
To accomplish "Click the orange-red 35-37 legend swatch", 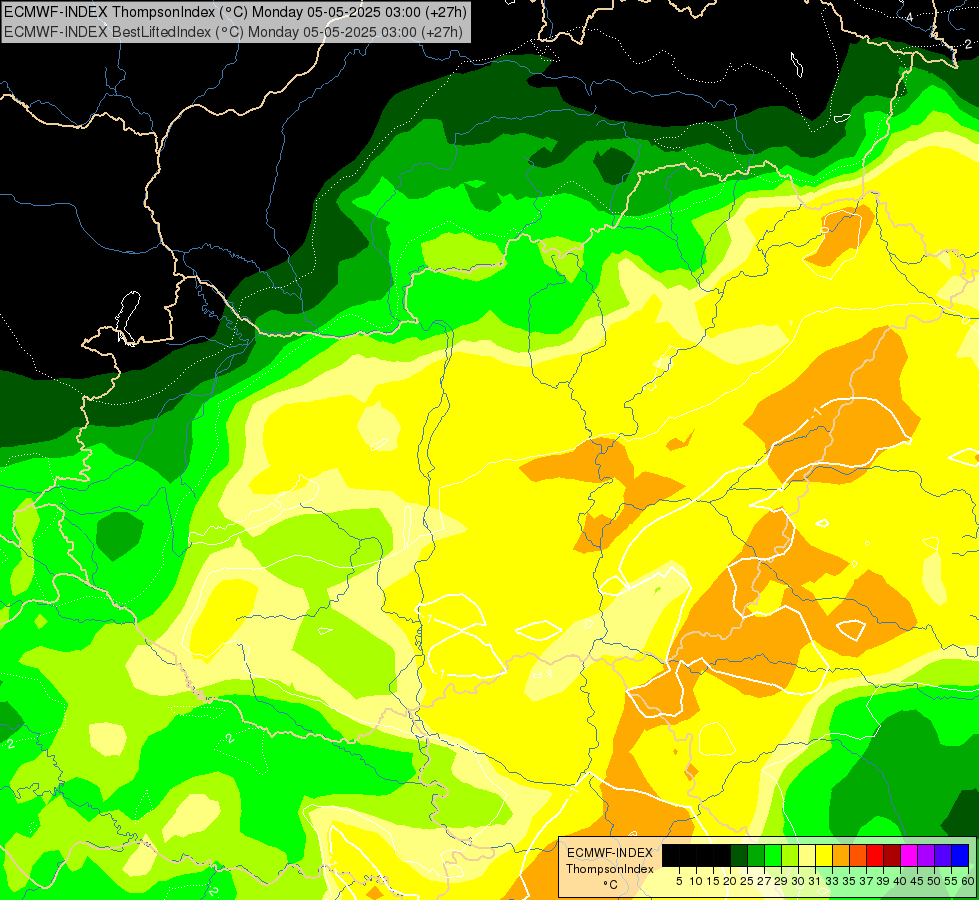I will (858, 855).
